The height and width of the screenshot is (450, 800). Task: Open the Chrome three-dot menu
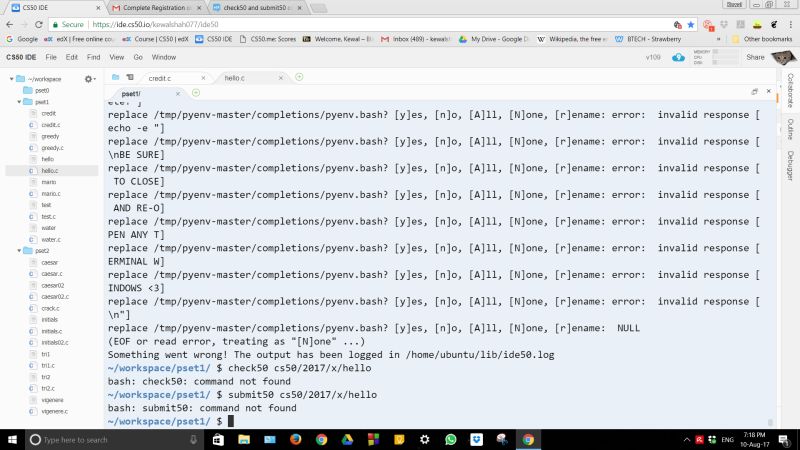790,24
